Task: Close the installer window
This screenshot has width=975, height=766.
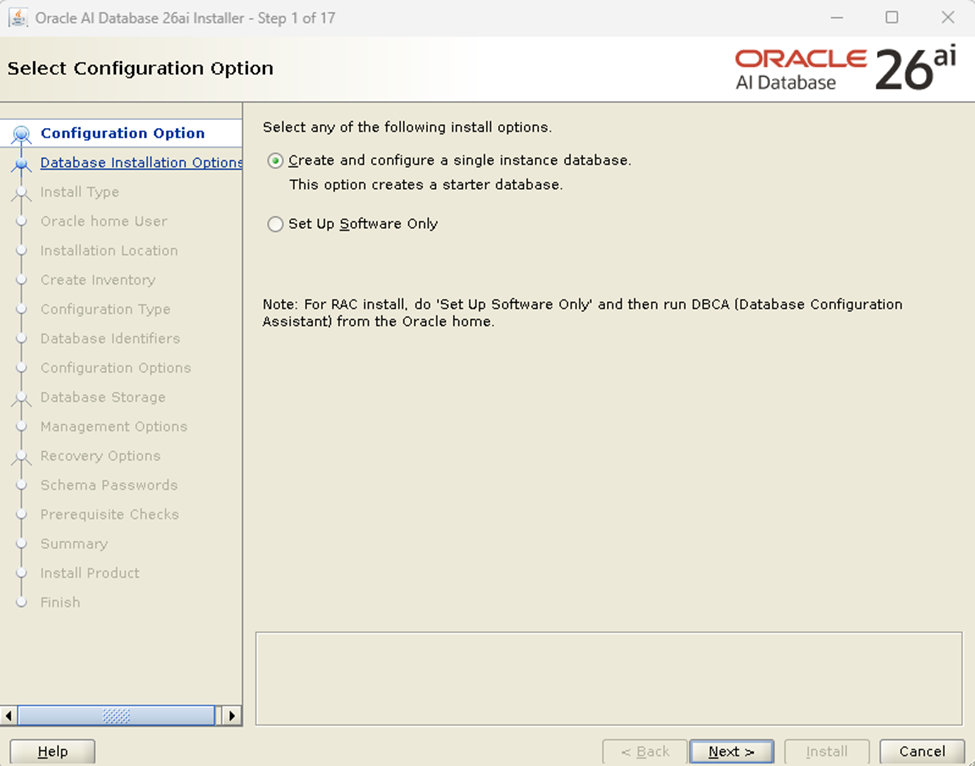Action: coord(948,18)
